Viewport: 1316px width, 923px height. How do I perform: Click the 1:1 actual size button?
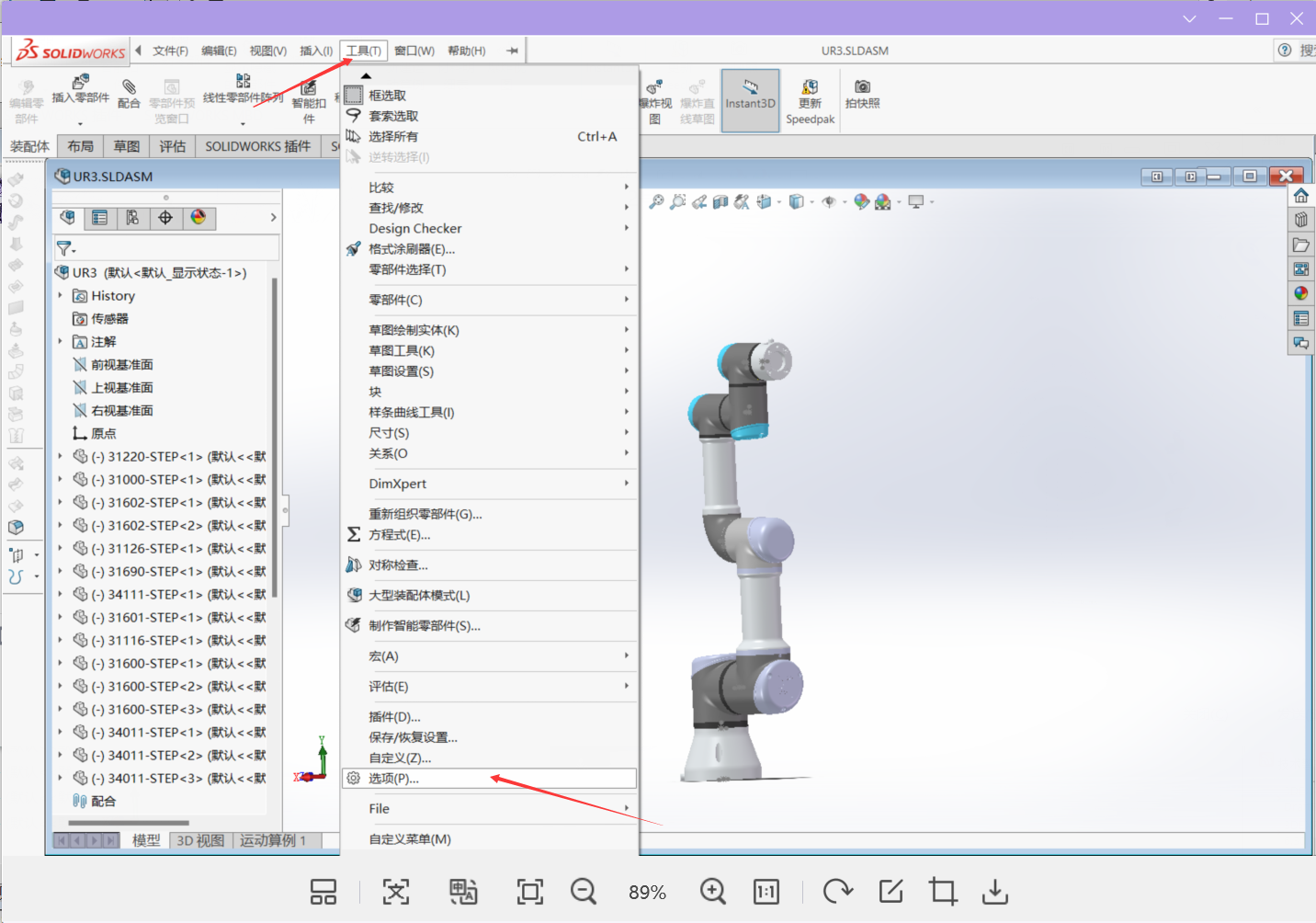766,891
